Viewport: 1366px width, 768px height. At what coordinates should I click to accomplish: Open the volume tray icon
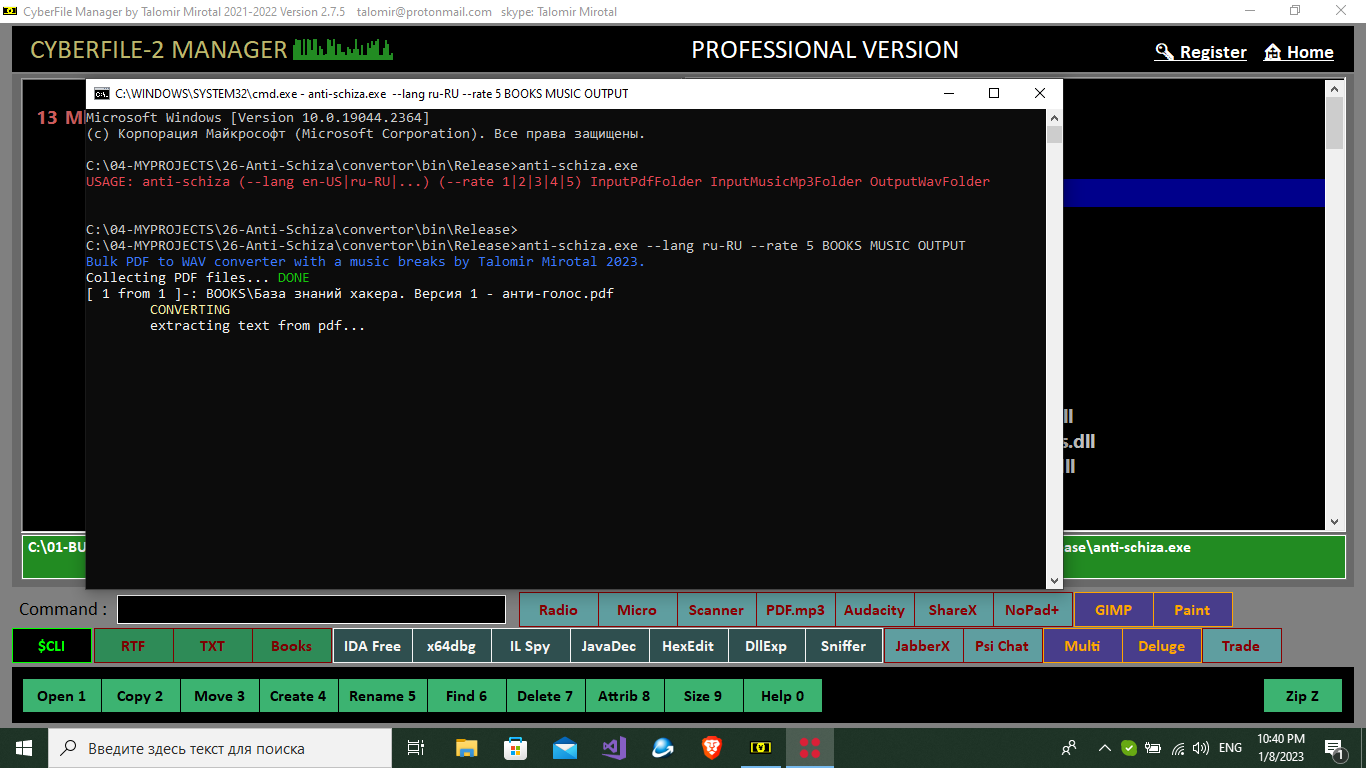click(x=1201, y=748)
